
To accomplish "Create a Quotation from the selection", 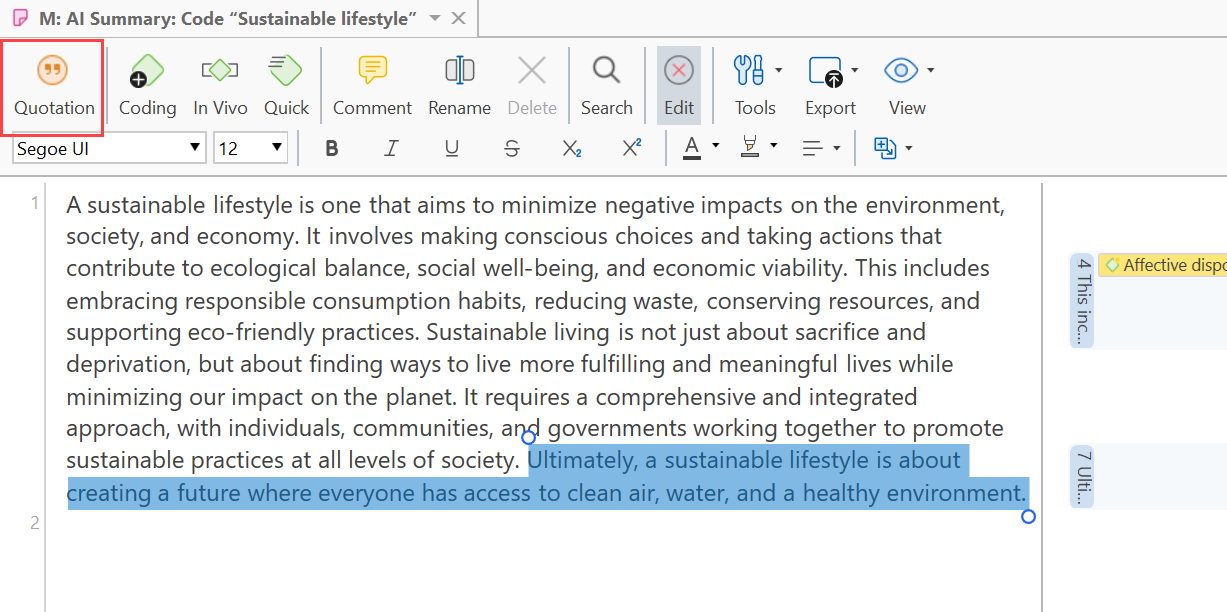I will [x=54, y=86].
